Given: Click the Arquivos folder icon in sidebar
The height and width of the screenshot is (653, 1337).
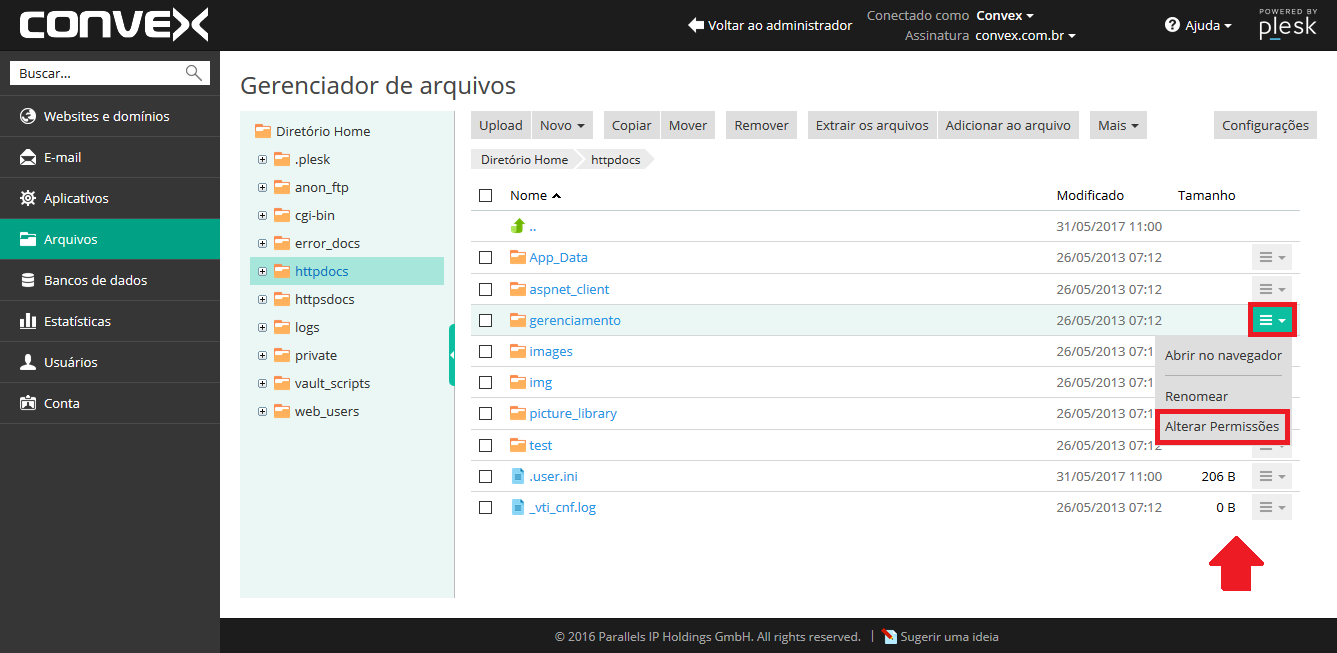Looking at the screenshot, I should 28,239.
